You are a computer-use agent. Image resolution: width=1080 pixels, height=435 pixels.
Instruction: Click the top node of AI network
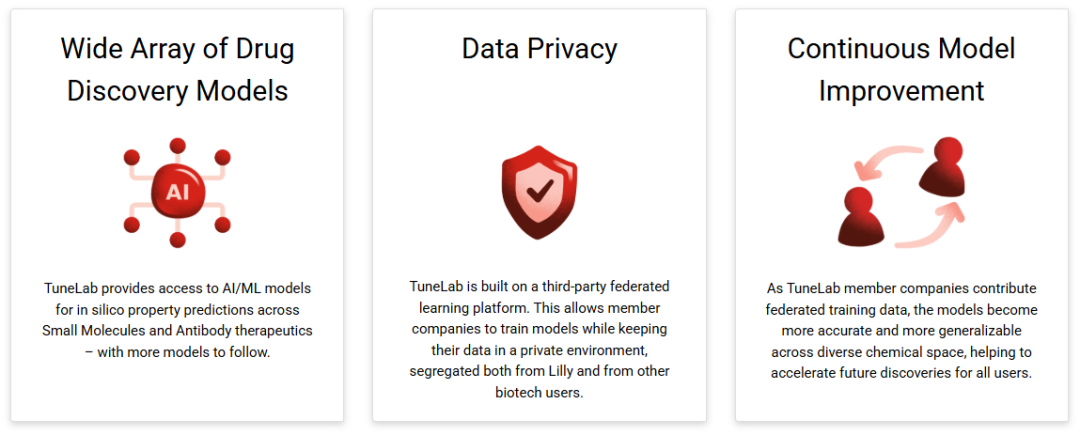[178, 145]
